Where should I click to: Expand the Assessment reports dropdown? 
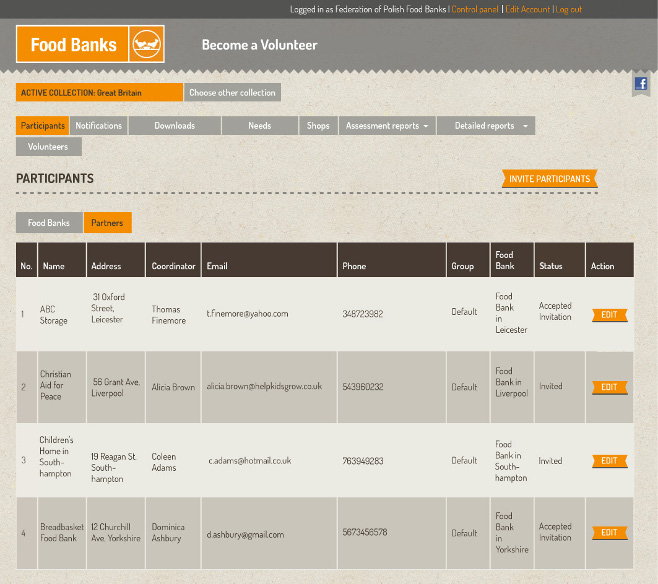[x=386, y=126]
